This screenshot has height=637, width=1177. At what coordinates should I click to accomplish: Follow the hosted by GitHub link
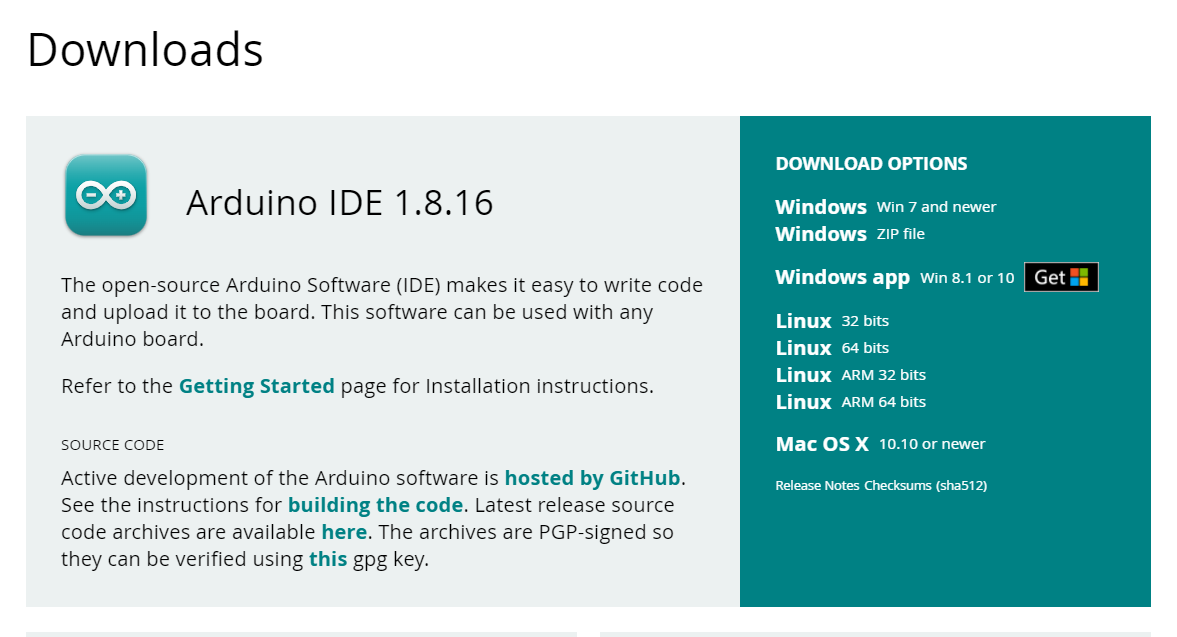(593, 478)
